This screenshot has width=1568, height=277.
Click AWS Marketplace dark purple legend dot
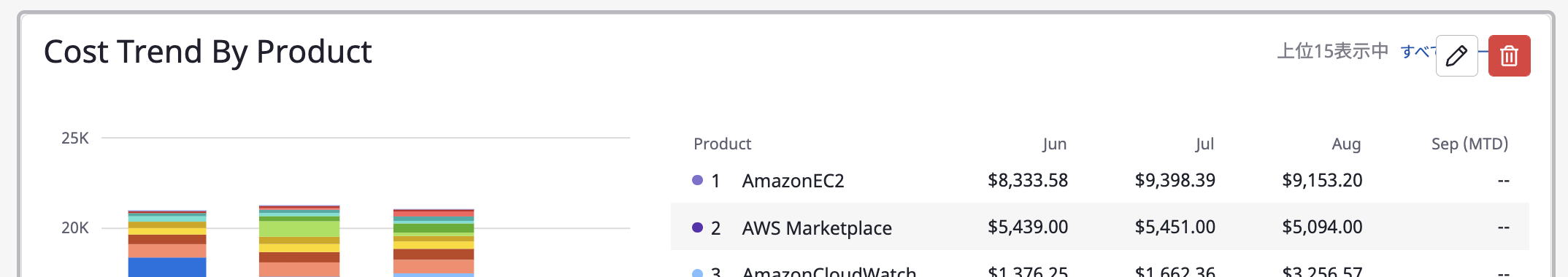[697, 227]
